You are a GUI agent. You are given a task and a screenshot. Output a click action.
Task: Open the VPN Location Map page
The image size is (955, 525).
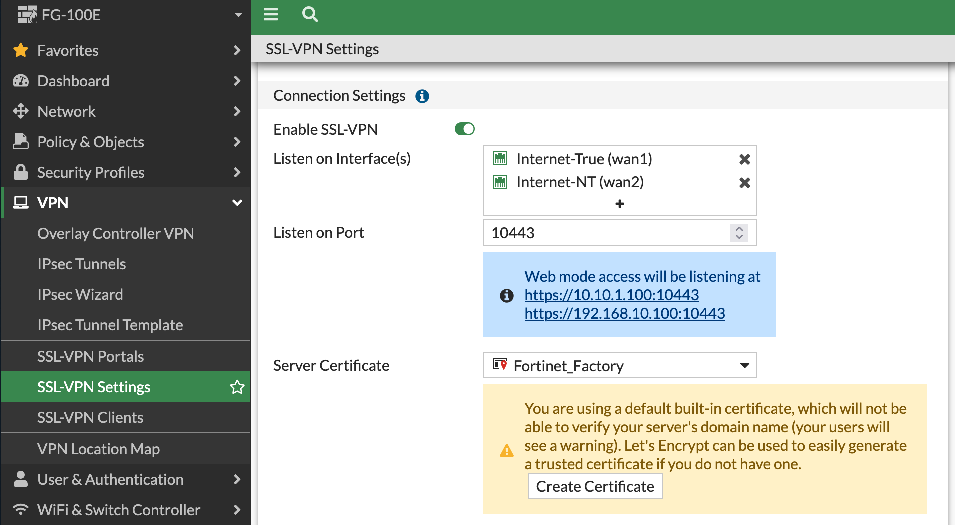click(98, 449)
